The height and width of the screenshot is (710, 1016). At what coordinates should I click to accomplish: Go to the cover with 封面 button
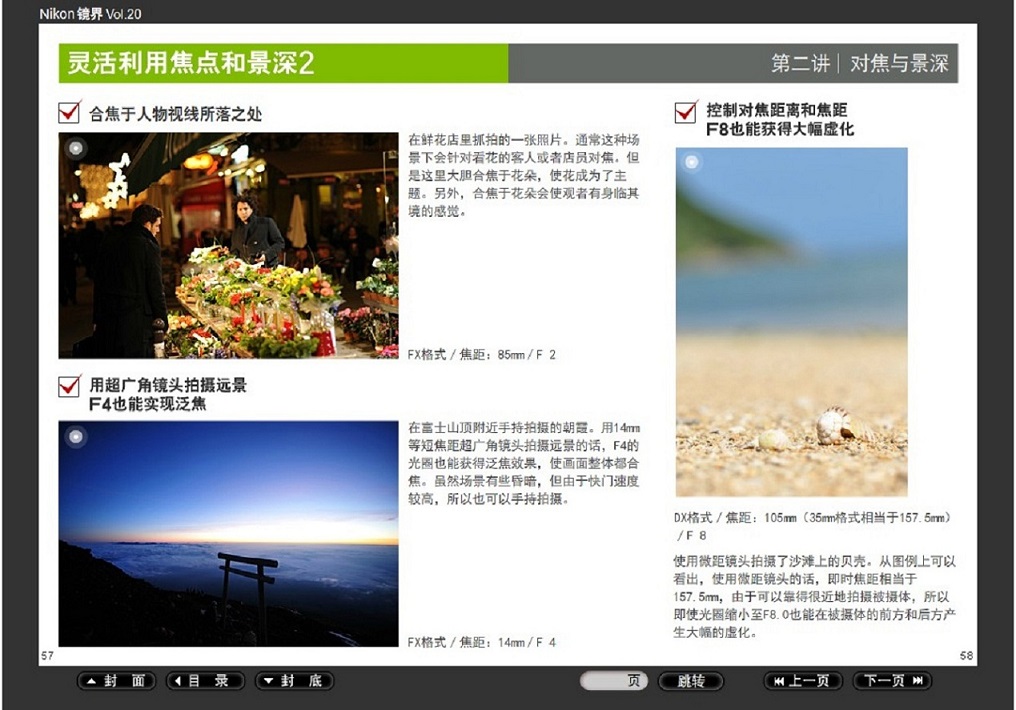(x=117, y=681)
